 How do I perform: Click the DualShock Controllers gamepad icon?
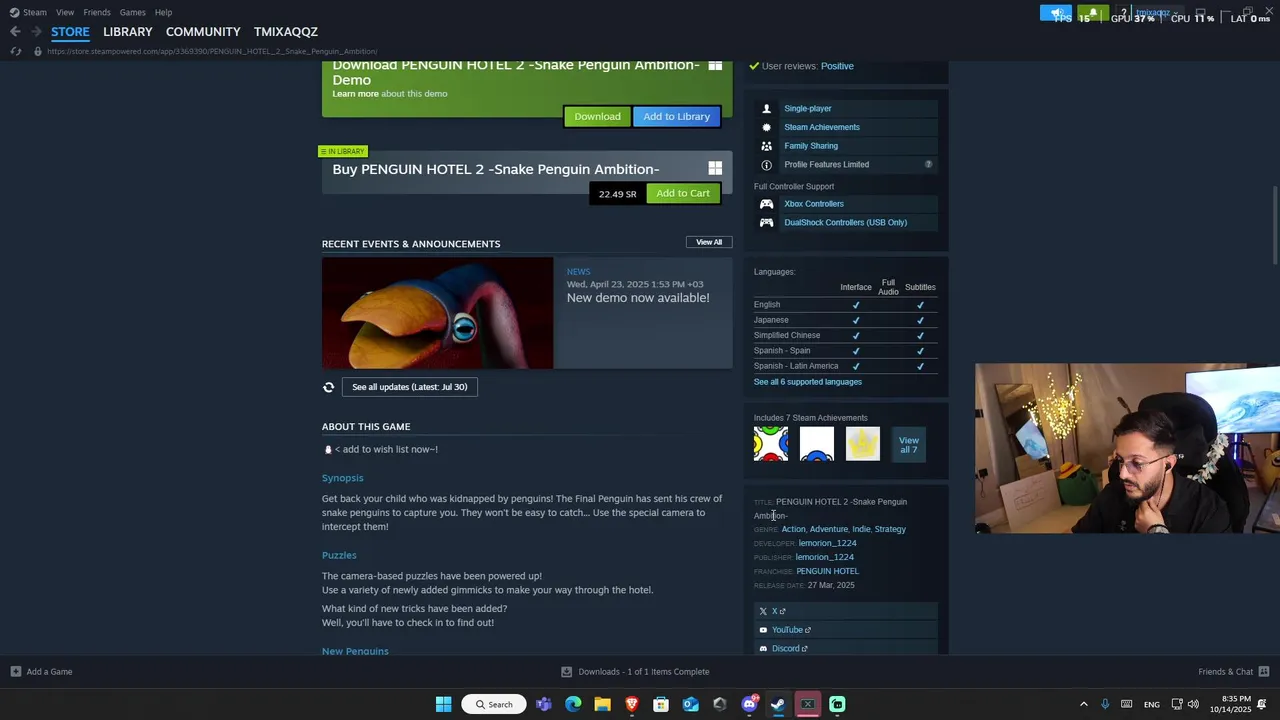(767, 223)
